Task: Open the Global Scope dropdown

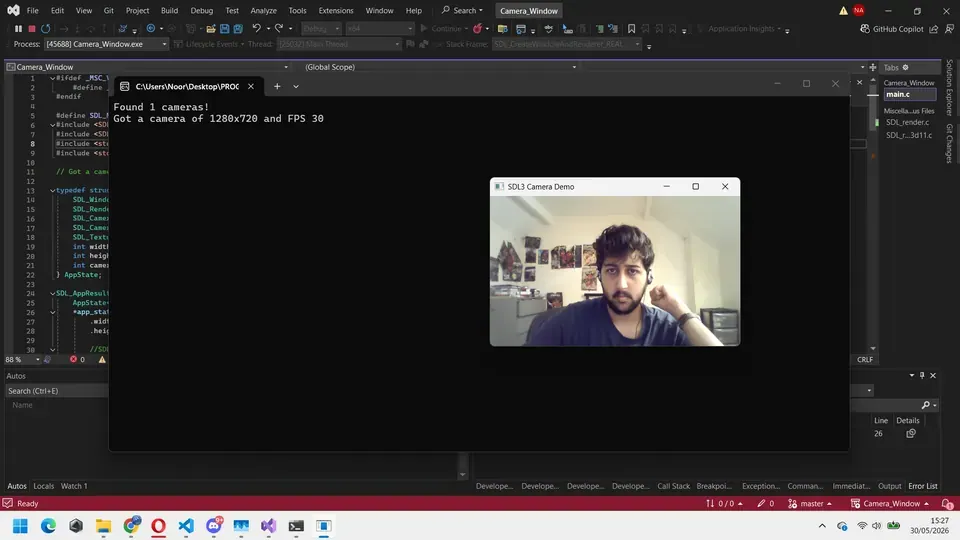Action: click(x=441, y=67)
